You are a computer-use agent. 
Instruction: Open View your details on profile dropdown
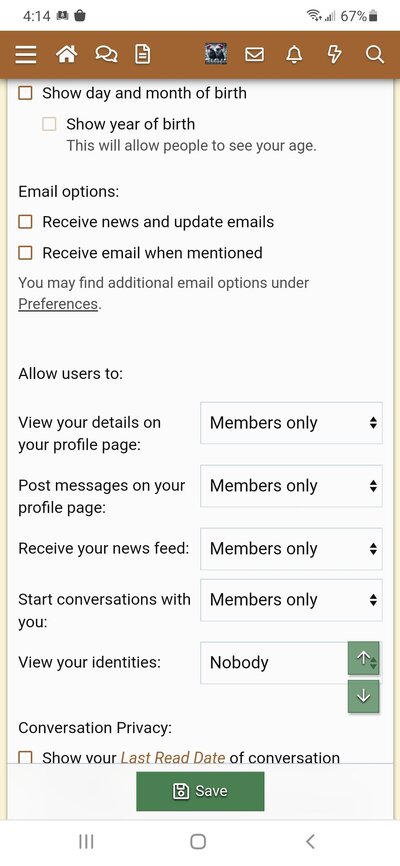pos(291,423)
